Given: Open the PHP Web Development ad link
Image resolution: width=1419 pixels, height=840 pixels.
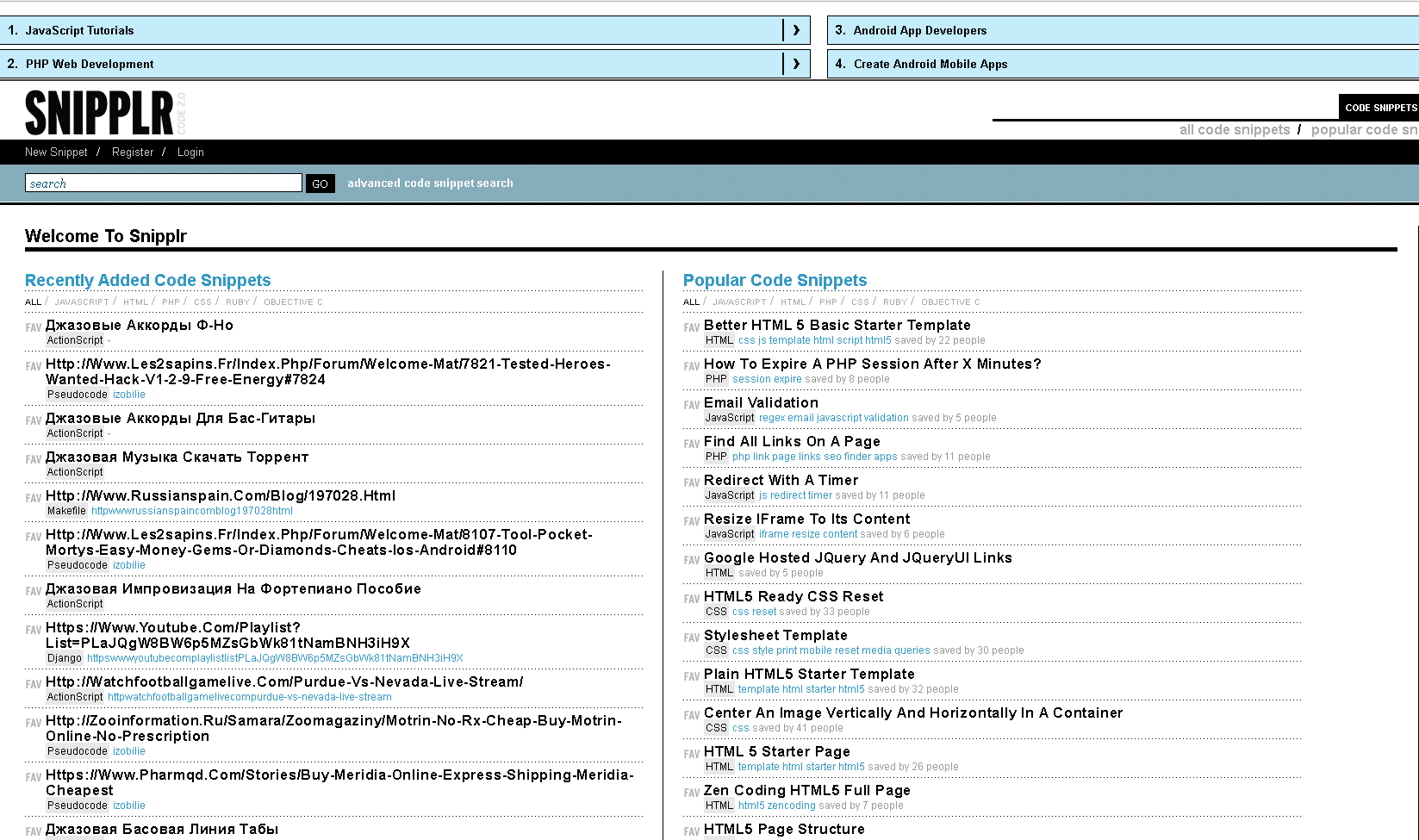Looking at the screenshot, I should coord(90,64).
